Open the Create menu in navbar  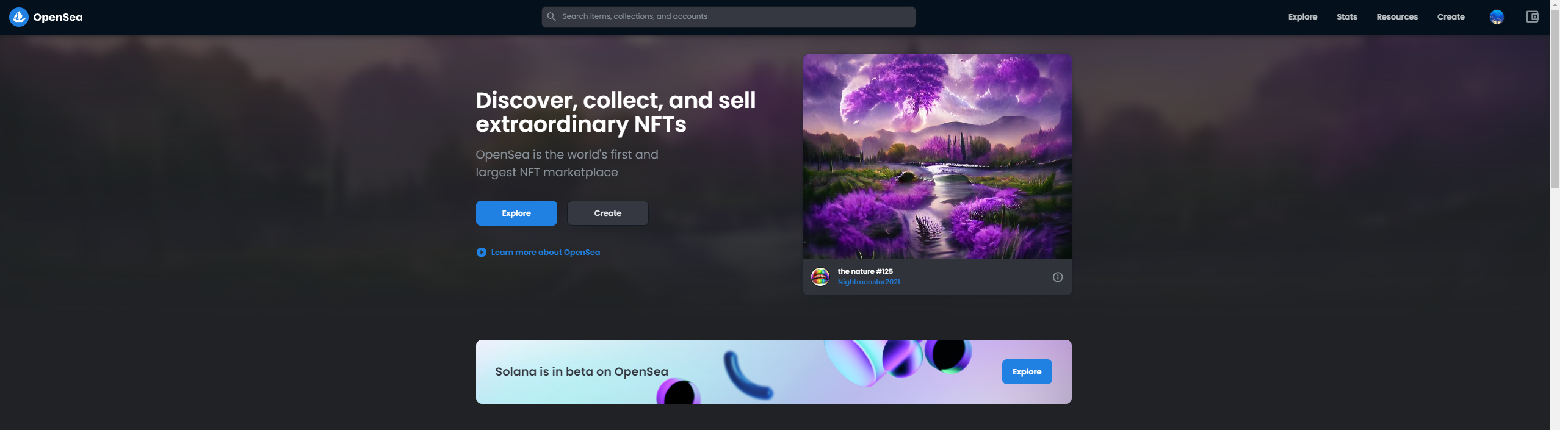coord(1450,17)
